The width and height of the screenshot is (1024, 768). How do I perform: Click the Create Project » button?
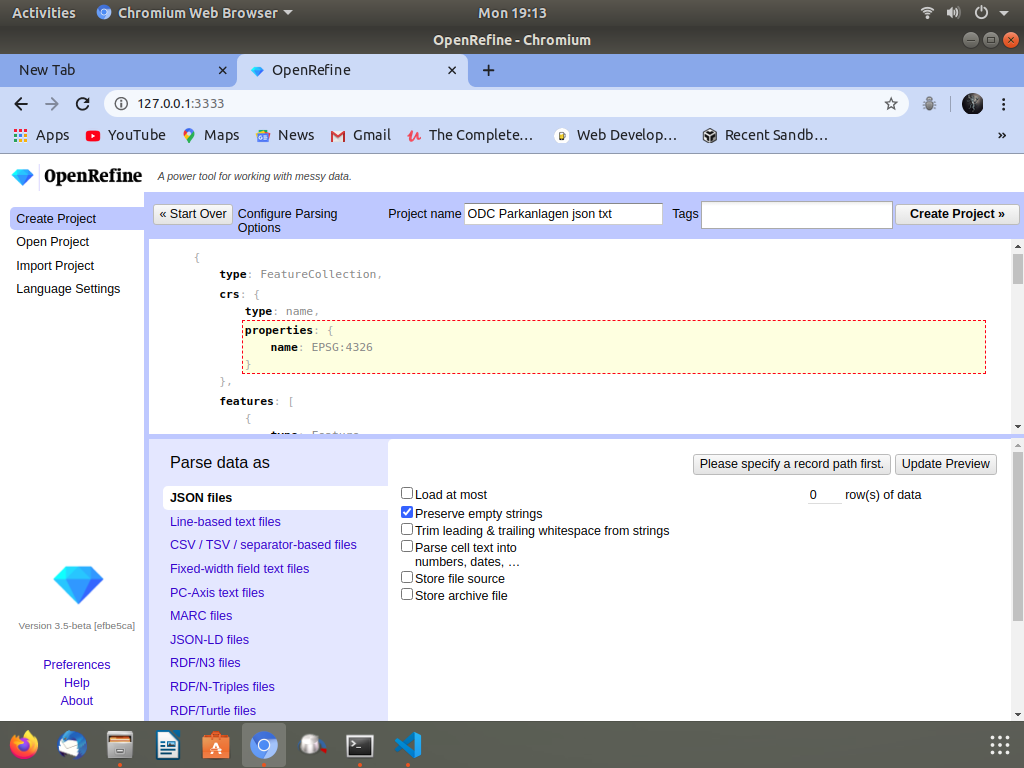coord(957,214)
